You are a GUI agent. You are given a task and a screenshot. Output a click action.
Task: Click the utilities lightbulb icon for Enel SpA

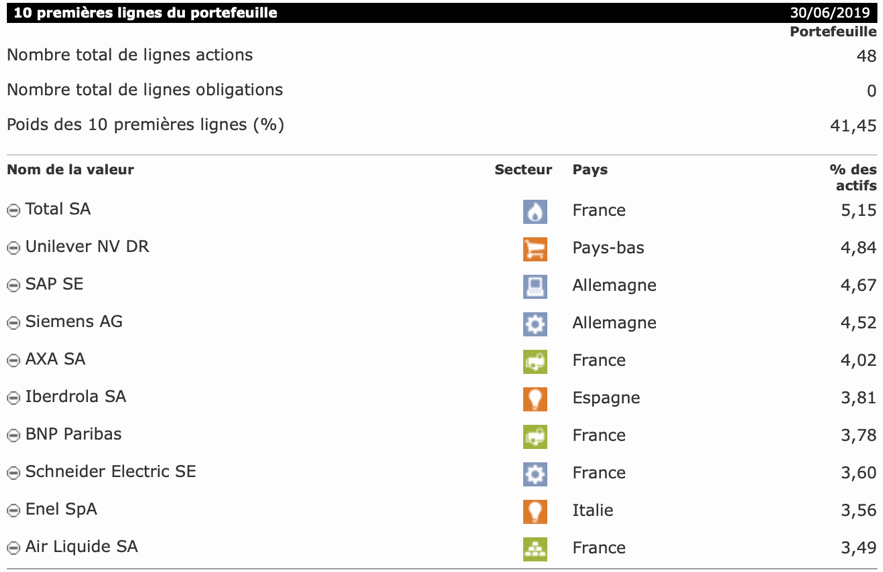[535, 511]
